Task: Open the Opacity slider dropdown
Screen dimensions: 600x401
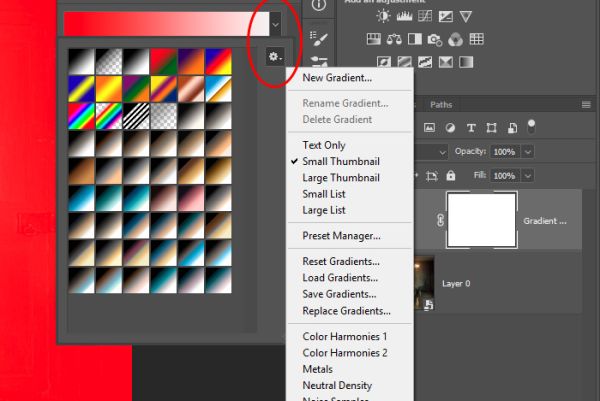Action: 528,152
